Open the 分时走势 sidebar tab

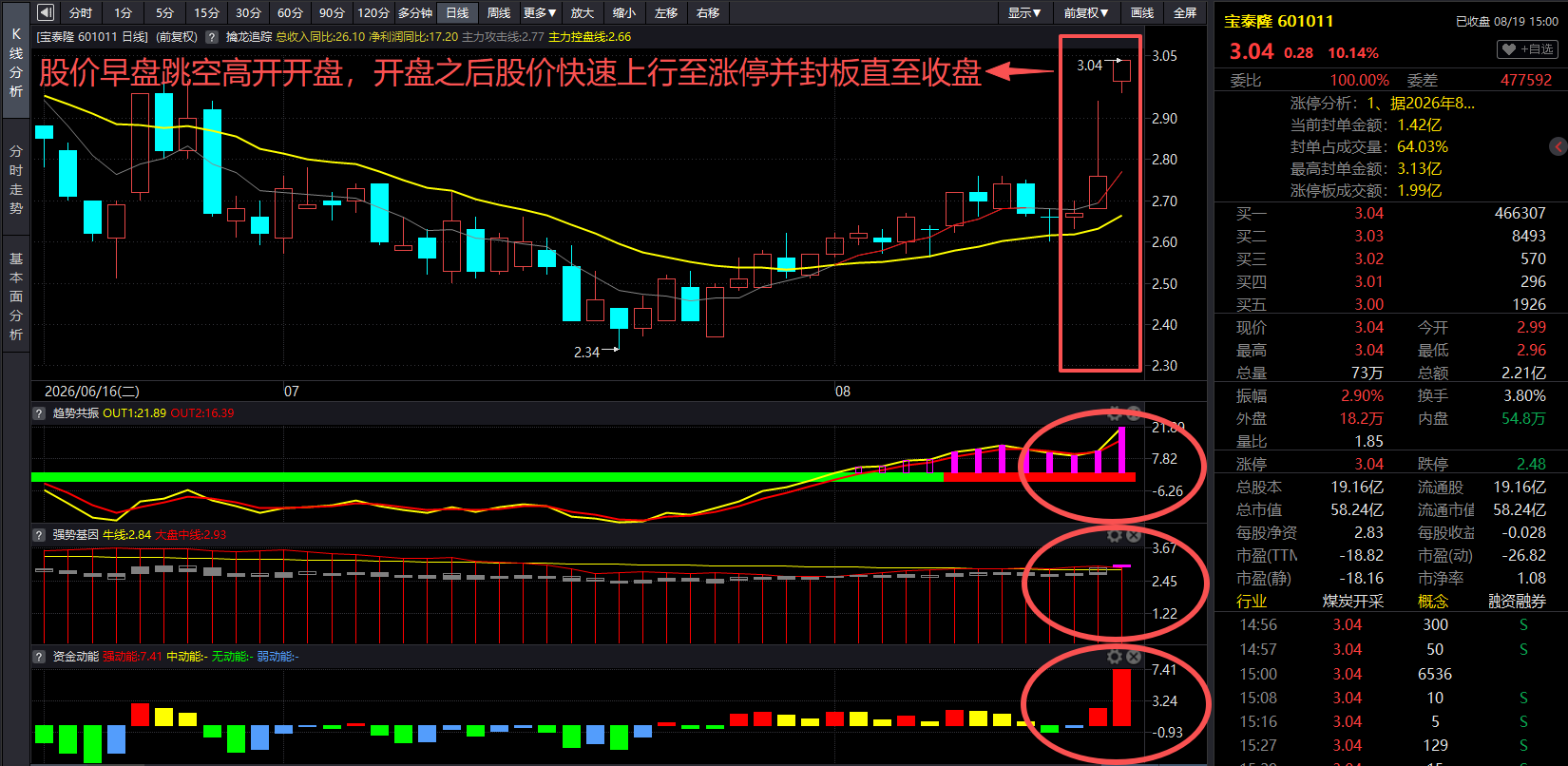[16, 180]
